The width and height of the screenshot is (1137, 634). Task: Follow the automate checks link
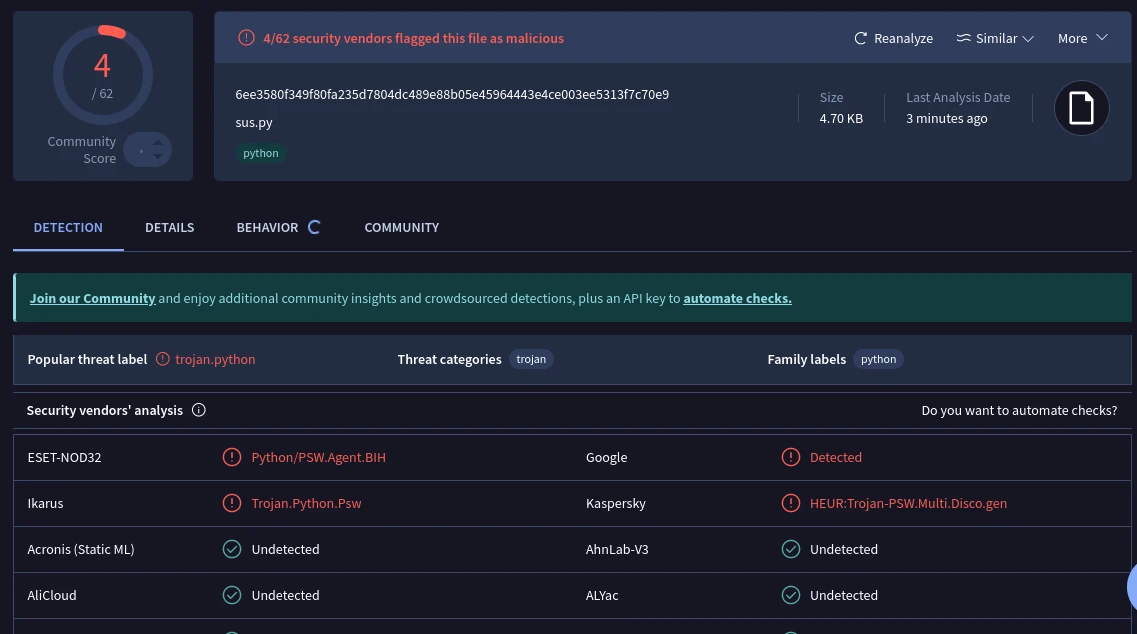[x=737, y=298]
